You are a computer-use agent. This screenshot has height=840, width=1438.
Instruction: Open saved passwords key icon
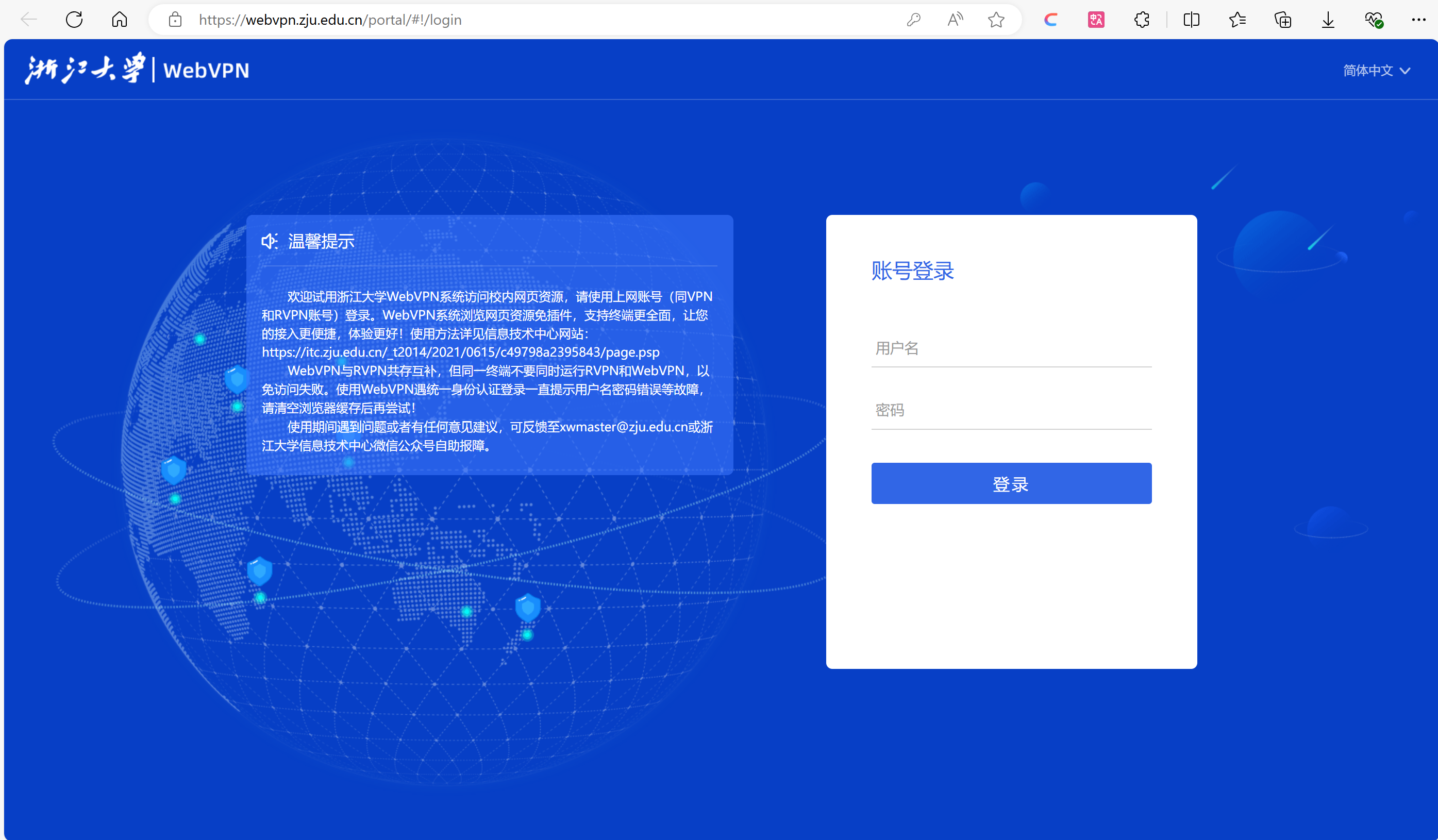coord(914,20)
